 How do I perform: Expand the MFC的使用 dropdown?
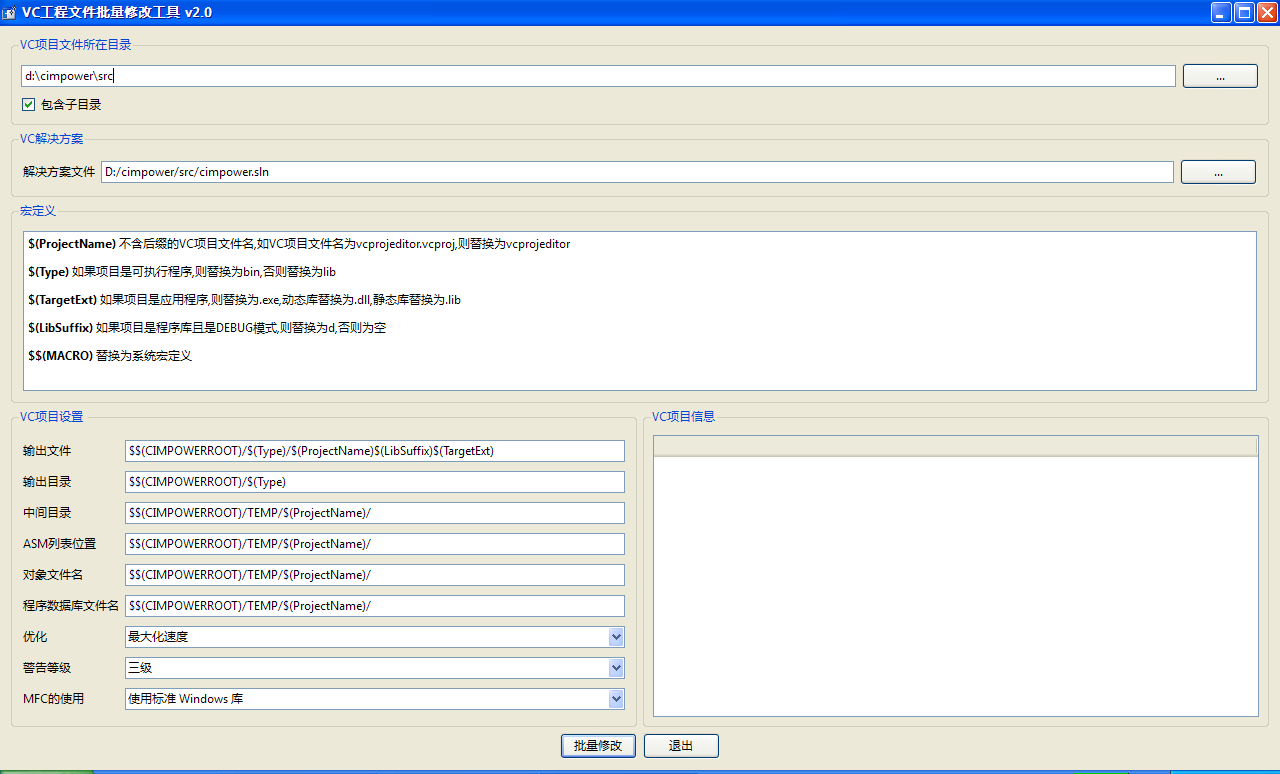pyautogui.click(x=375, y=699)
